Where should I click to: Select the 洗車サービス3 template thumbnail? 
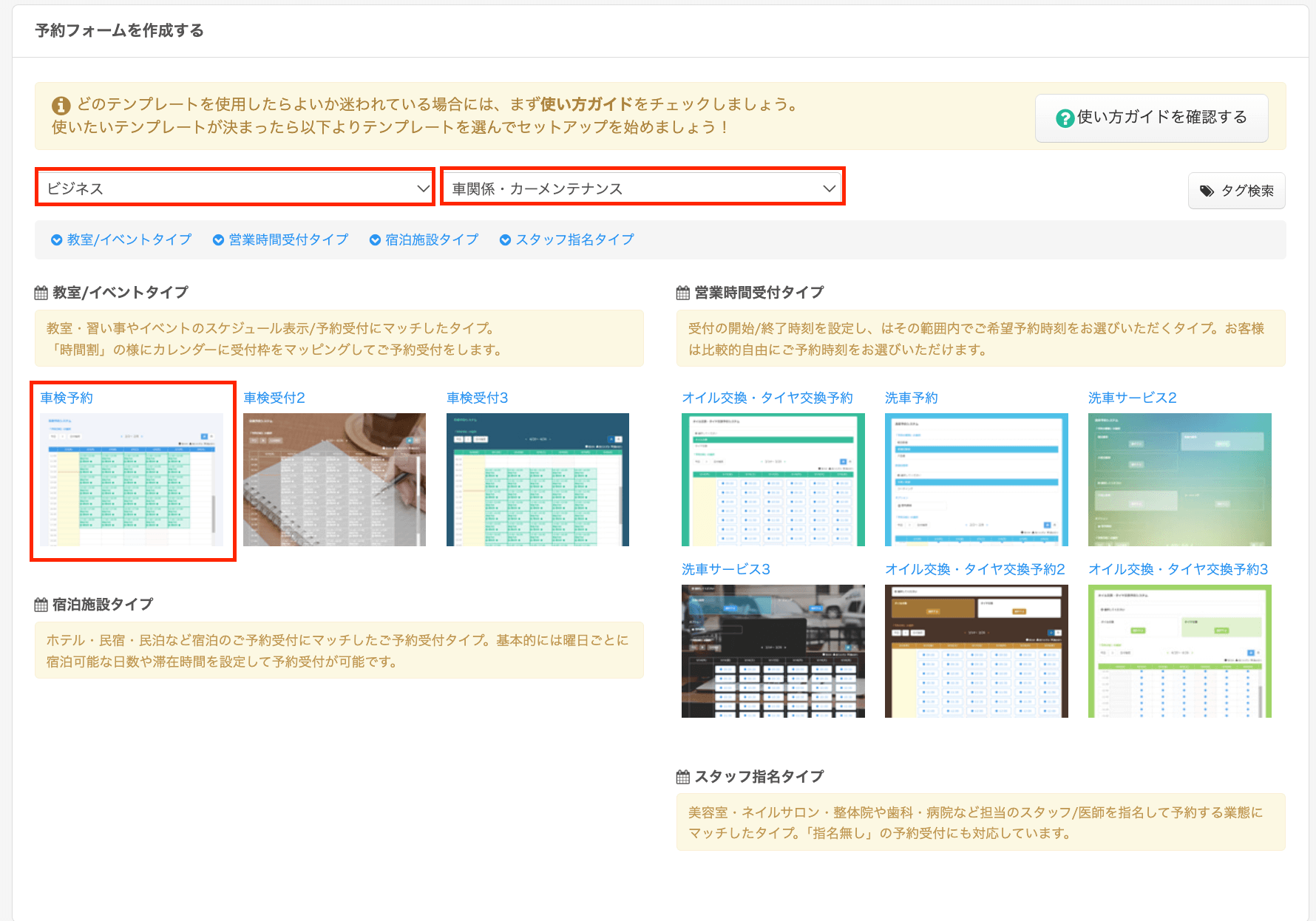coord(773,650)
